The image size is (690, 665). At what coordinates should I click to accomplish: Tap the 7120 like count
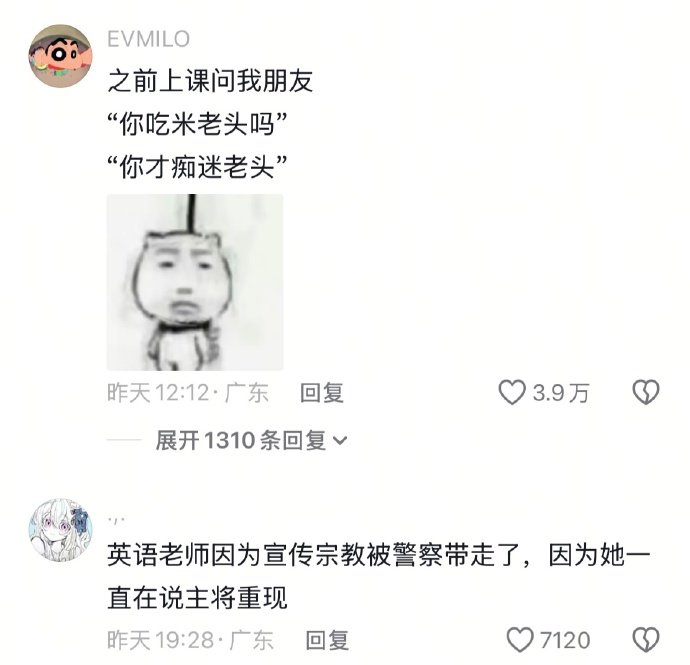click(x=565, y=640)
